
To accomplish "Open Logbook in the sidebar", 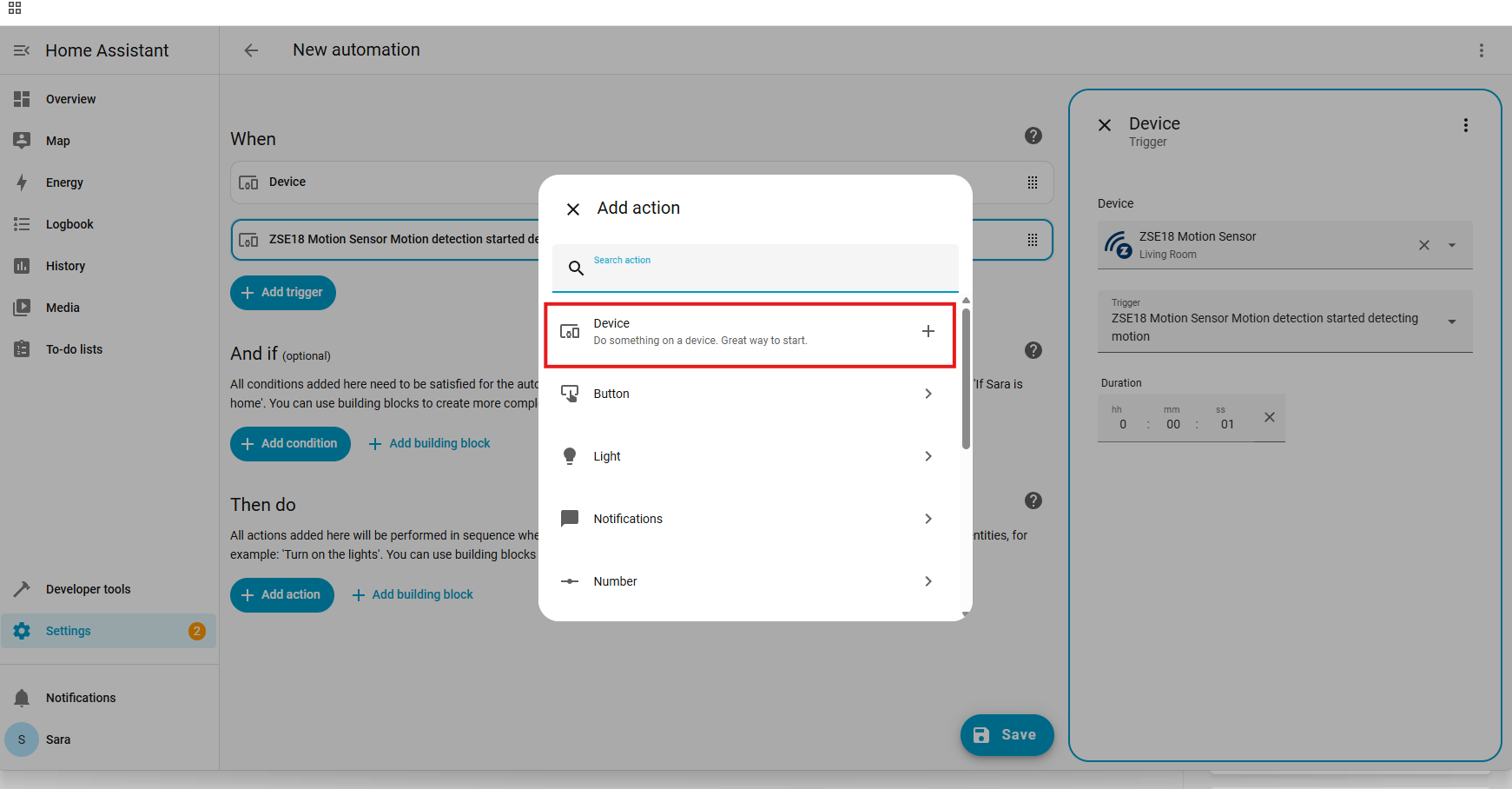I will (109, 224).
